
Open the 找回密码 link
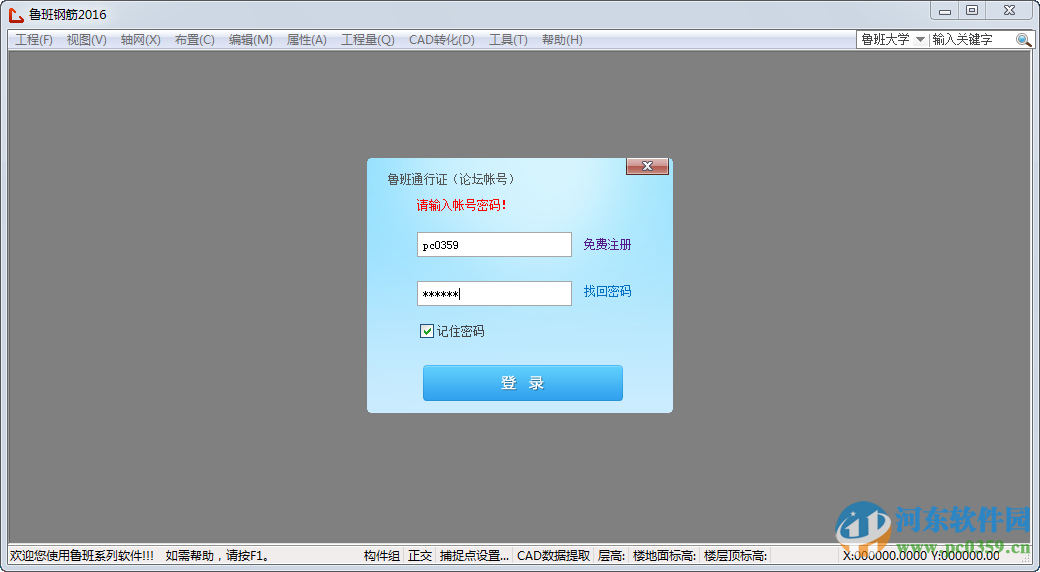point(608,291)
